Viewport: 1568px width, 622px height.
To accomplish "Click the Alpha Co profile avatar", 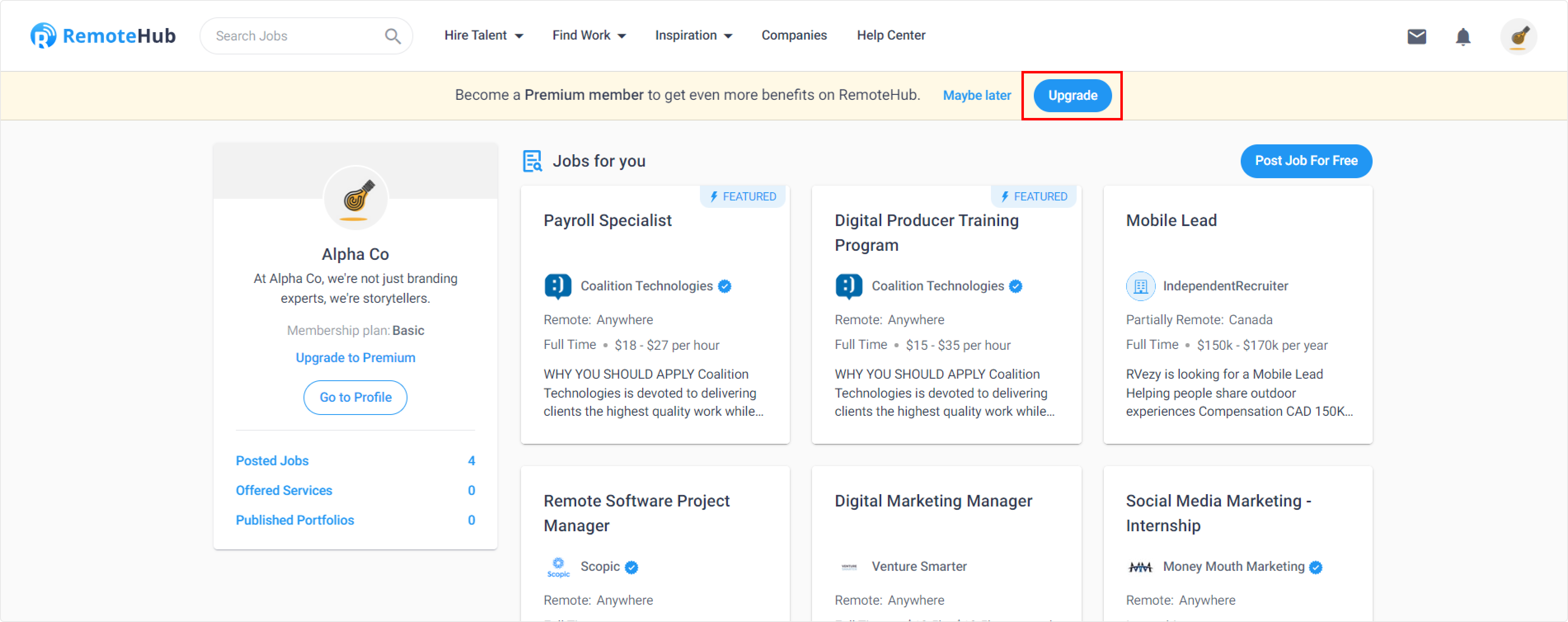I will (x=355, y=198).
